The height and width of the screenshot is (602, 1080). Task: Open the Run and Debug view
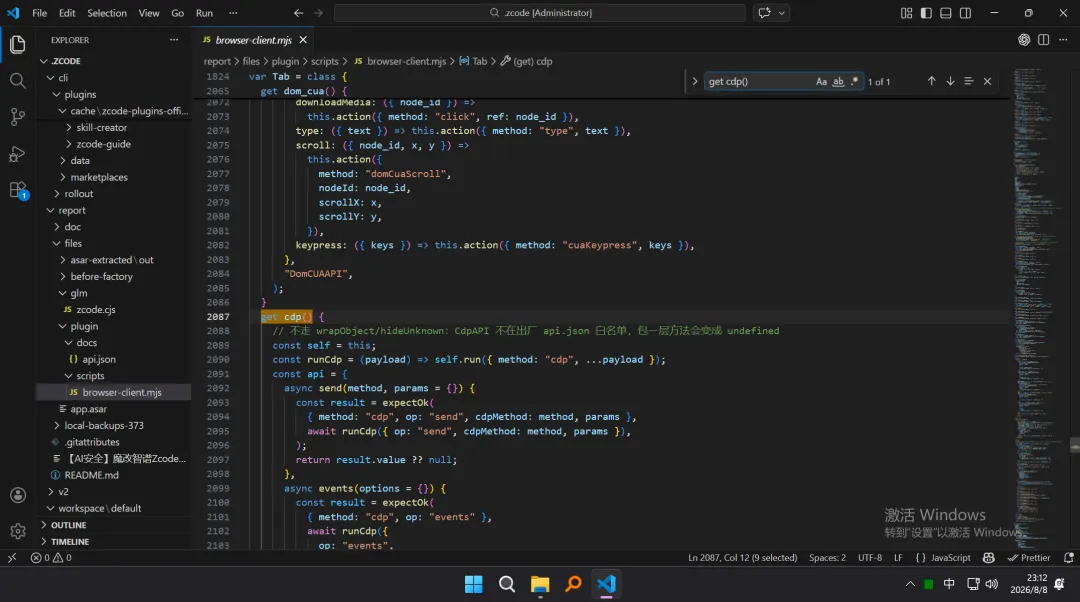tap(18, 154)
